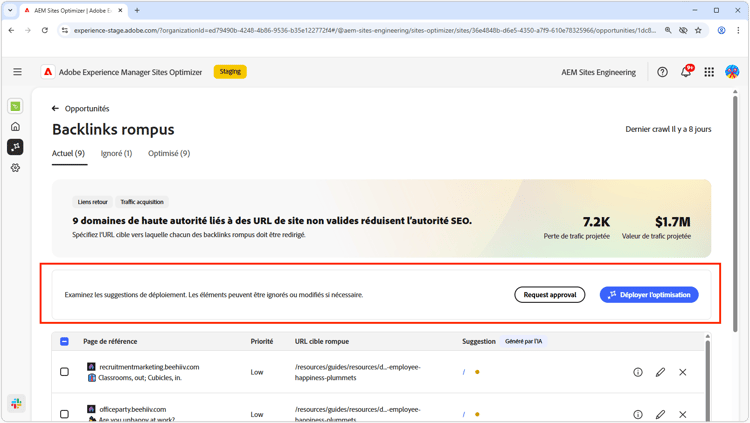
Task: Show info for officeparty.beehiiv.com row
Action: [x=638, y=414]
